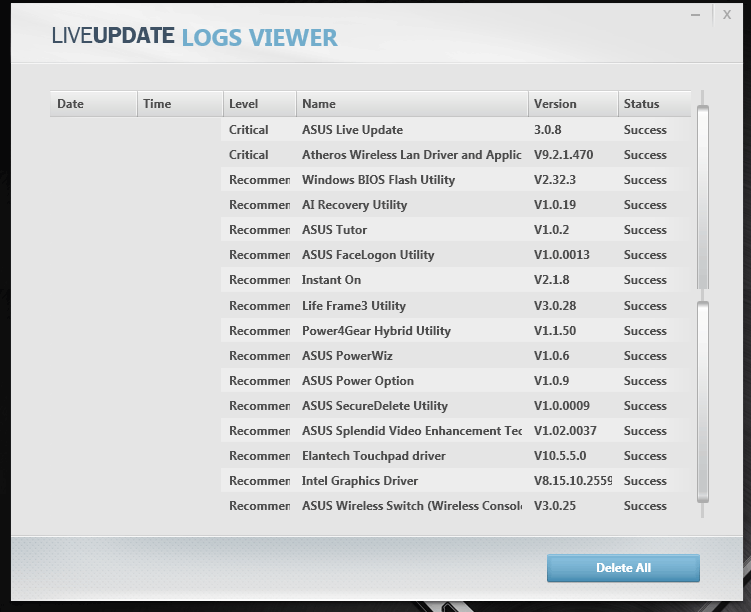Image resolution: width=751 pixels, height=612 pixels.
Task: Close the Logs Viewer window
Action: (727, 15)
